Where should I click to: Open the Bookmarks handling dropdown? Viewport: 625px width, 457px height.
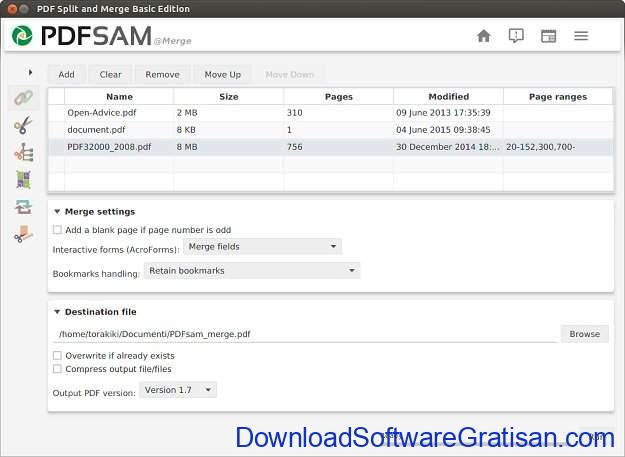(x=252, y=271)
